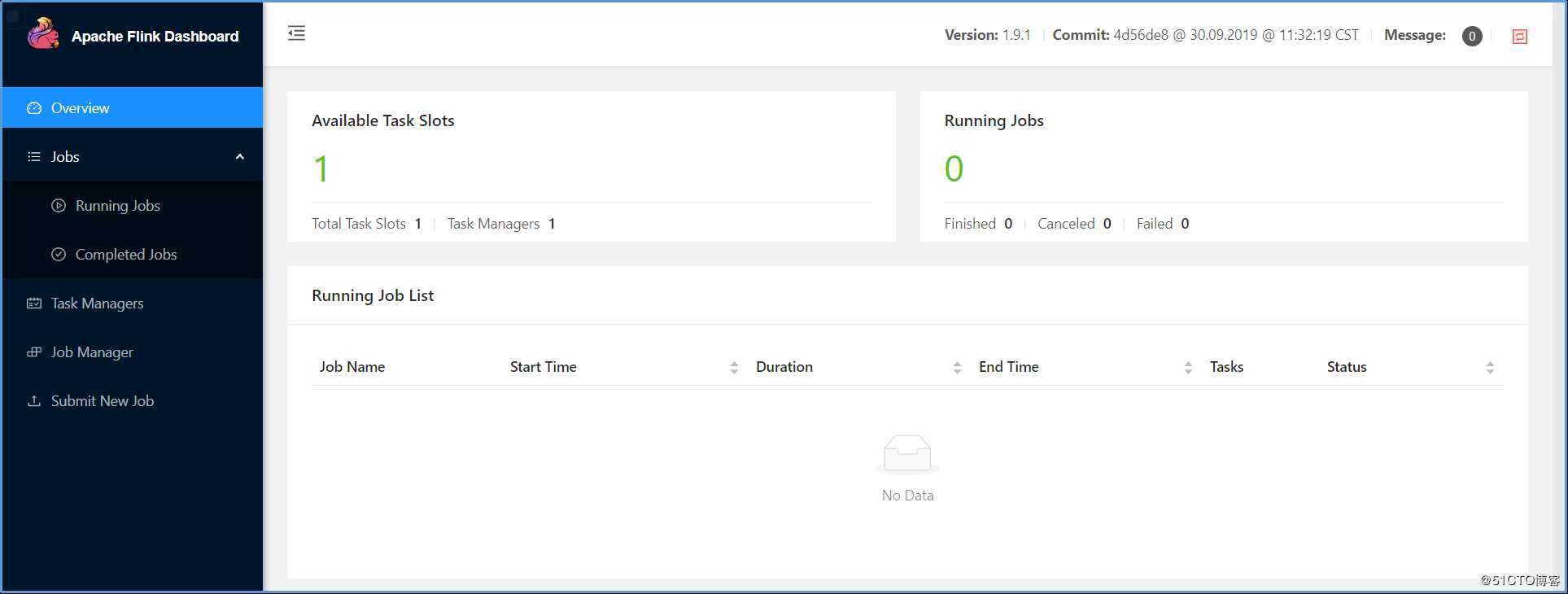This screenshot has height=594, width=1568.
Task: Click the Version 1.9.1 text
Action: point(987,35)
